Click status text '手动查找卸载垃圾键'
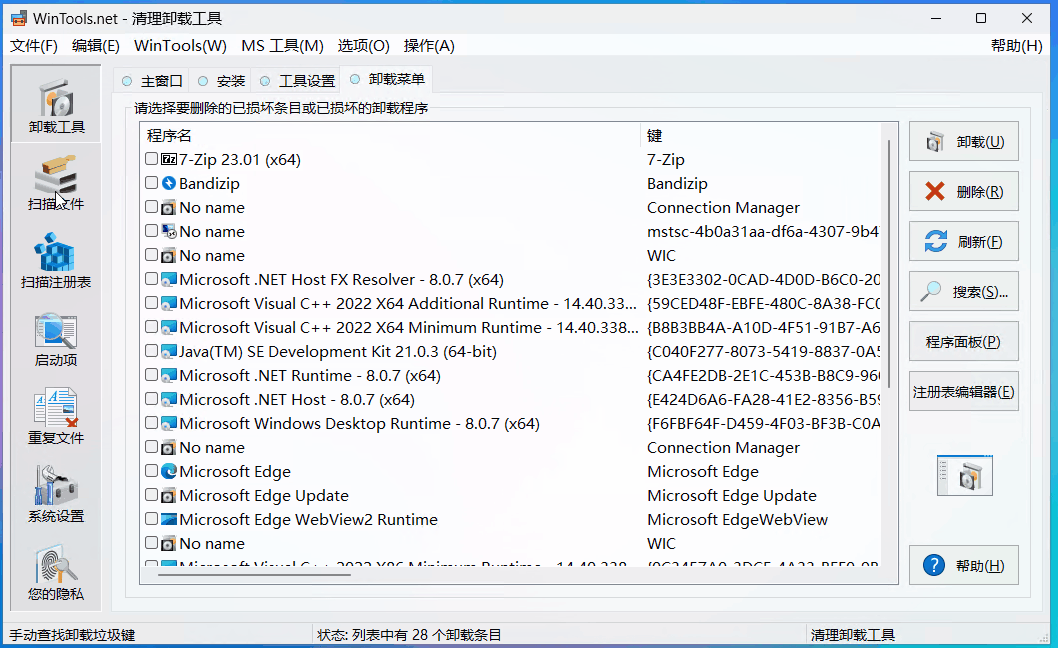Image resolution: width=1058 pixels, height=648 pixels. click(72, 635)
